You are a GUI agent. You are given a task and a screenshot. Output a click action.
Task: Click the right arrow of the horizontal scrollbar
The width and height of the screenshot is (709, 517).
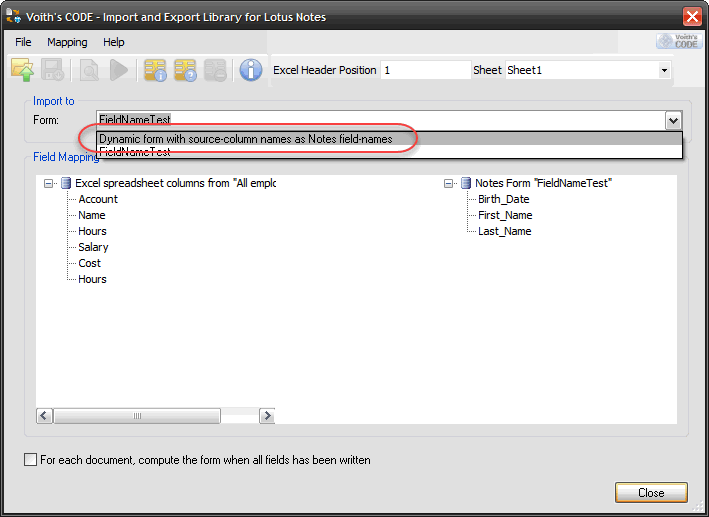click(267, 416)
